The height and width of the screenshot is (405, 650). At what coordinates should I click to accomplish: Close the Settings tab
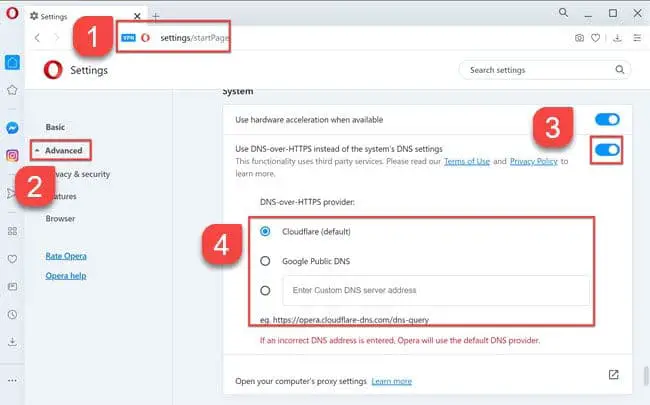tap(137, 16)
